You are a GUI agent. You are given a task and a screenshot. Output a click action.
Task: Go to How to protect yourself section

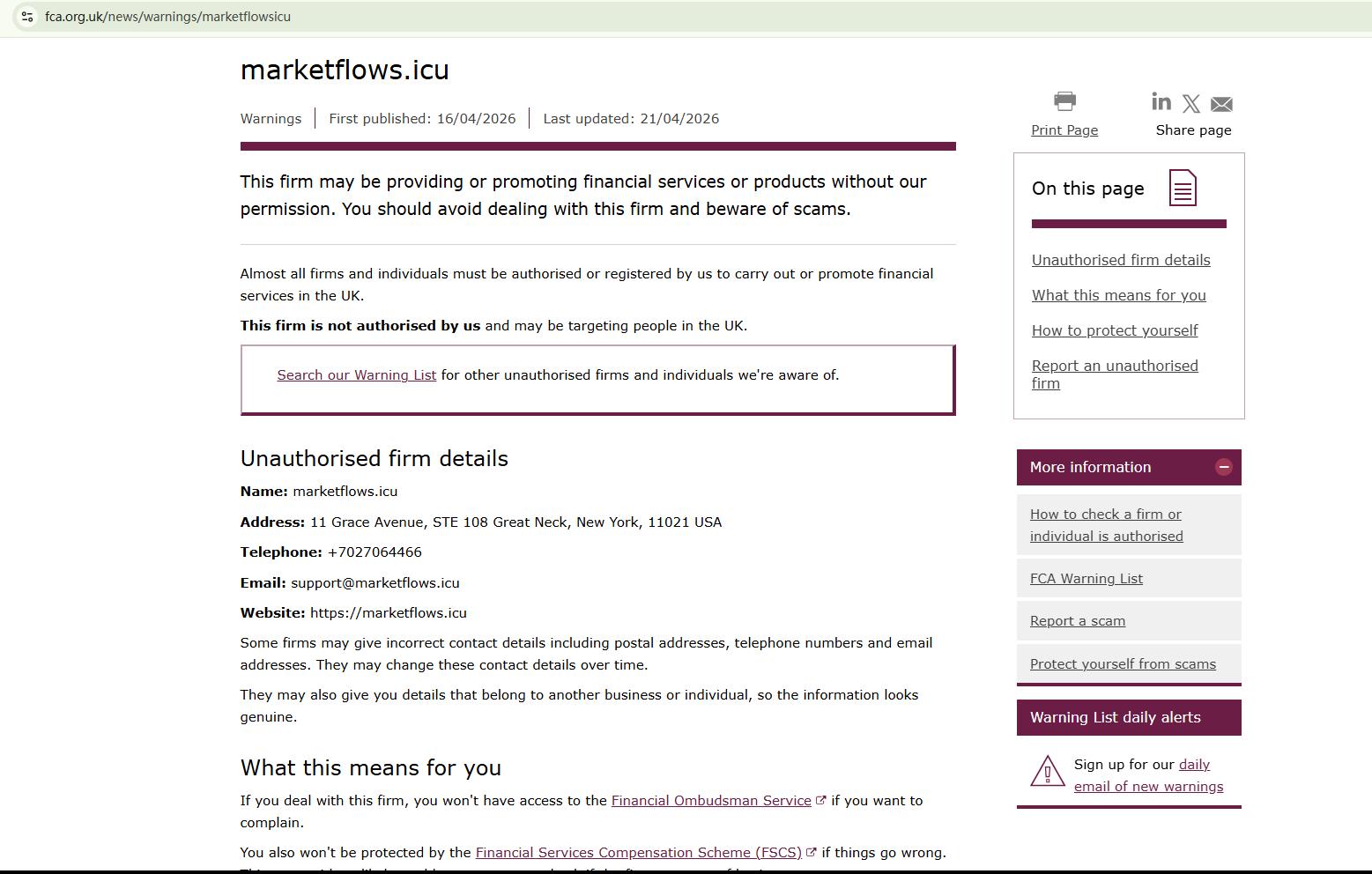[x=1115, y=330]
